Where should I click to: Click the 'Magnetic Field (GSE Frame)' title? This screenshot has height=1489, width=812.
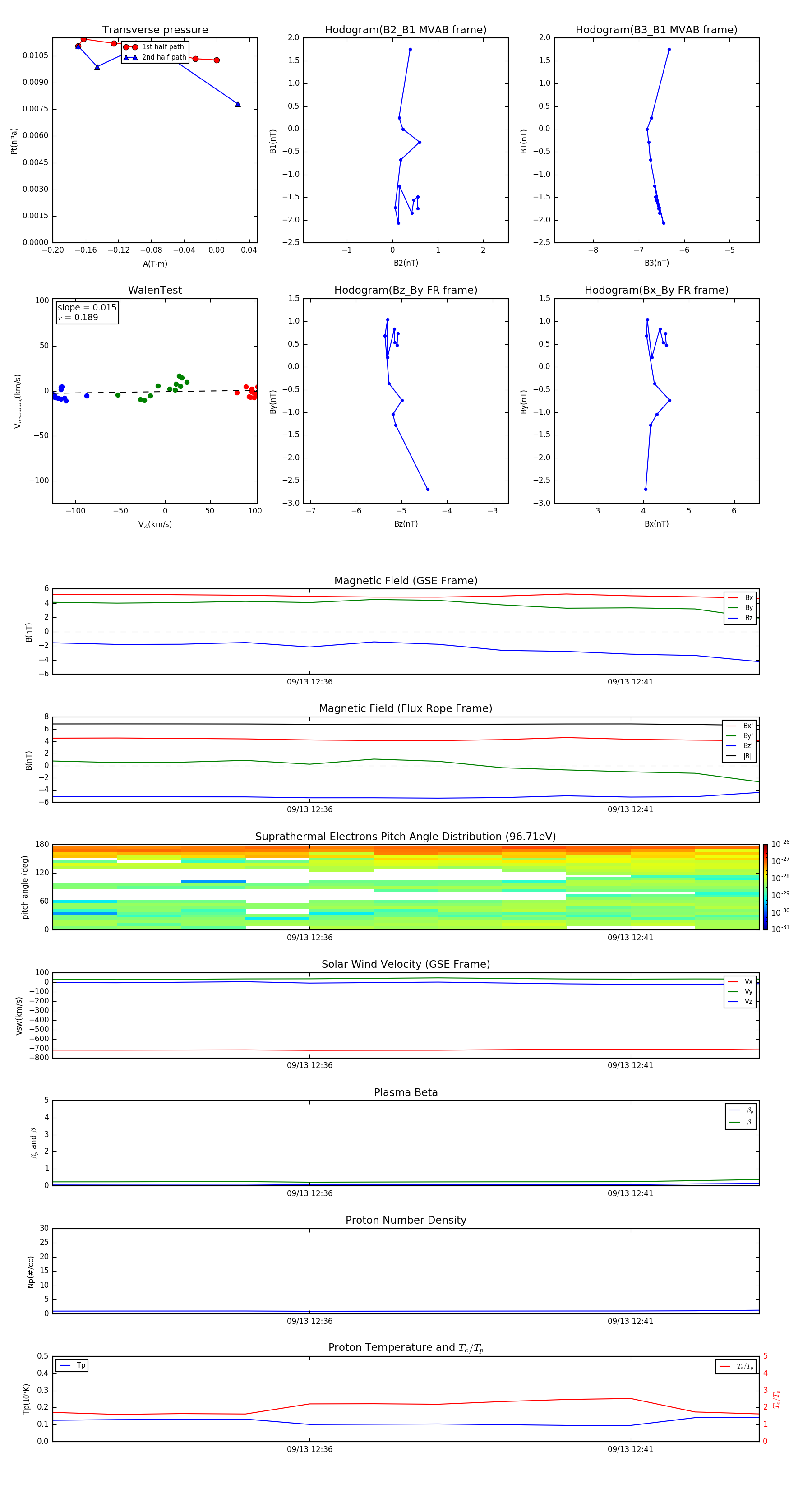(406, 581)
